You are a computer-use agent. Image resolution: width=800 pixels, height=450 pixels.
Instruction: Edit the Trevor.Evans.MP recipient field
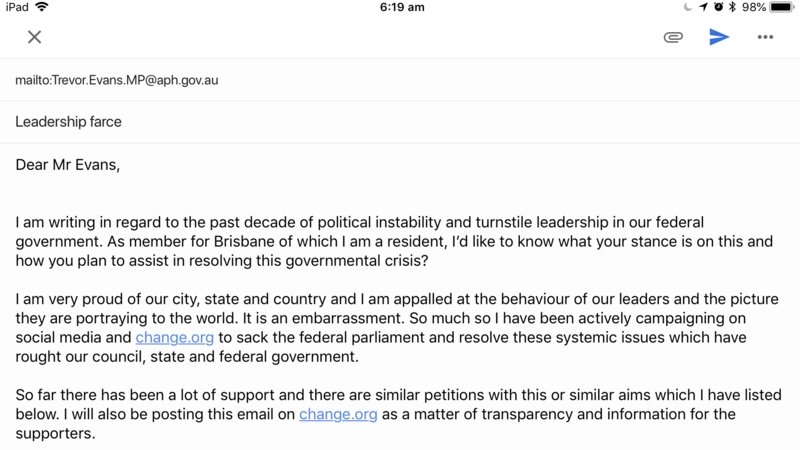[116, 79]
